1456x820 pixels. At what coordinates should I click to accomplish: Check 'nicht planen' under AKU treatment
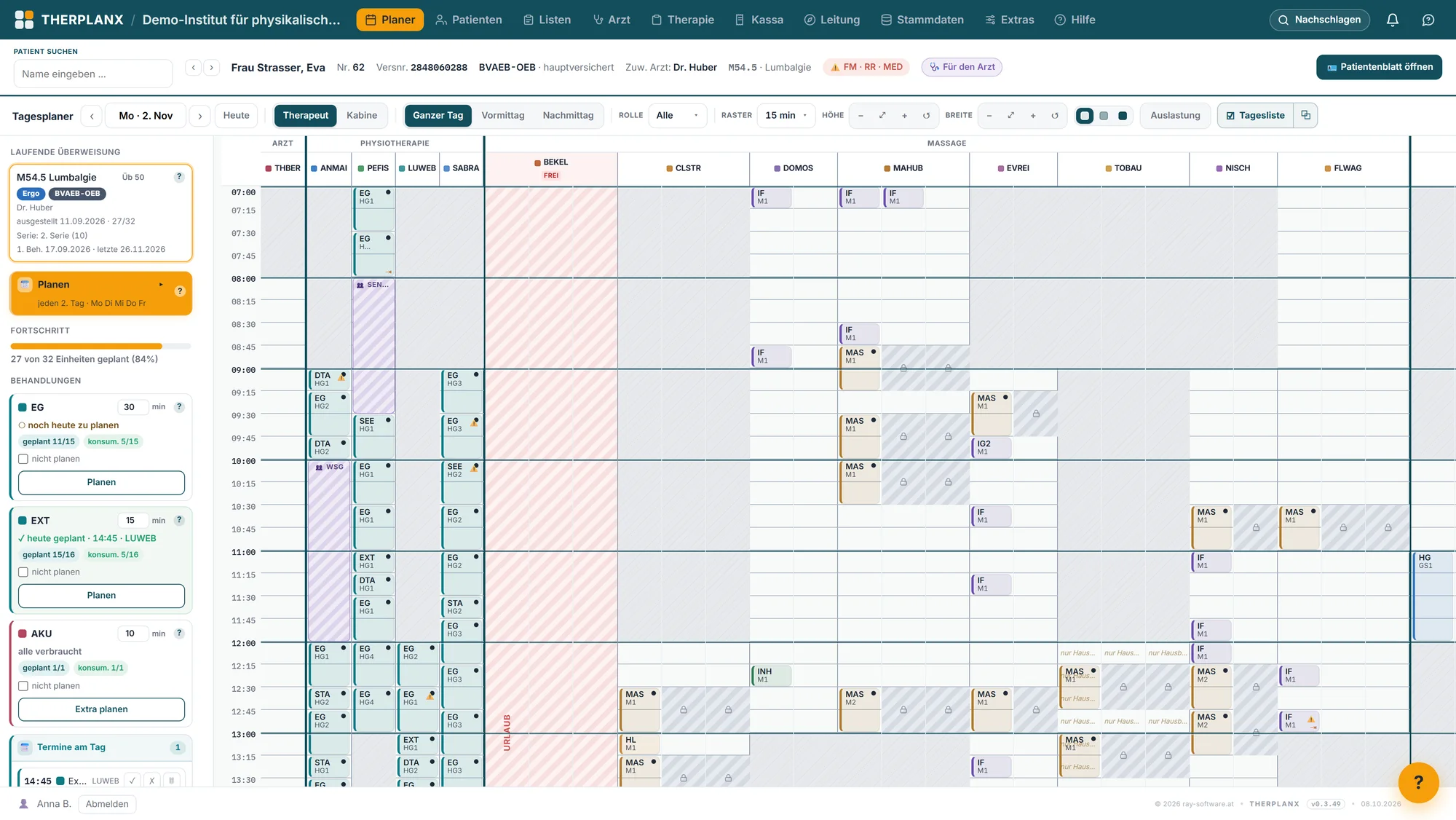(x=23, y=686)
